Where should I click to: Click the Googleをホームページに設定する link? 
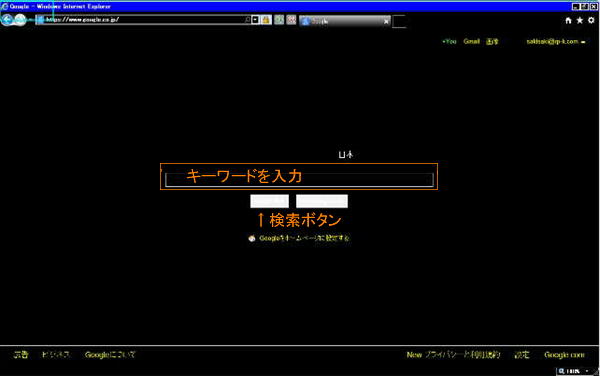click(x=304, y=238)
